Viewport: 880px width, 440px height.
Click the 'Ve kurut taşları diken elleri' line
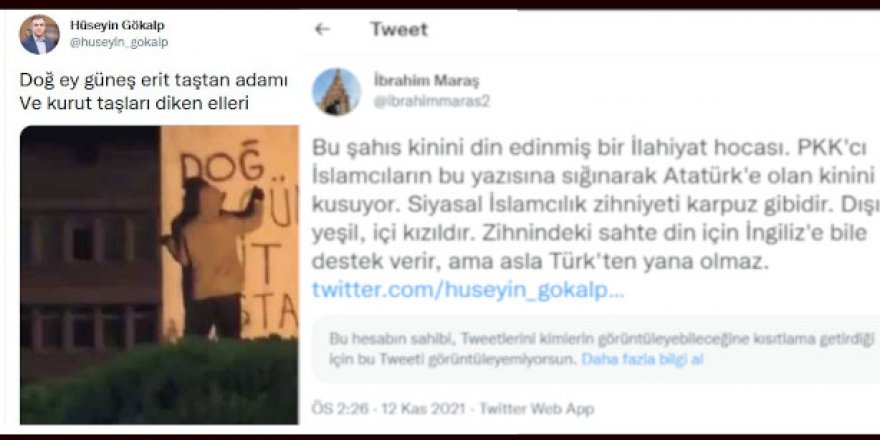(x=134, y=103)
